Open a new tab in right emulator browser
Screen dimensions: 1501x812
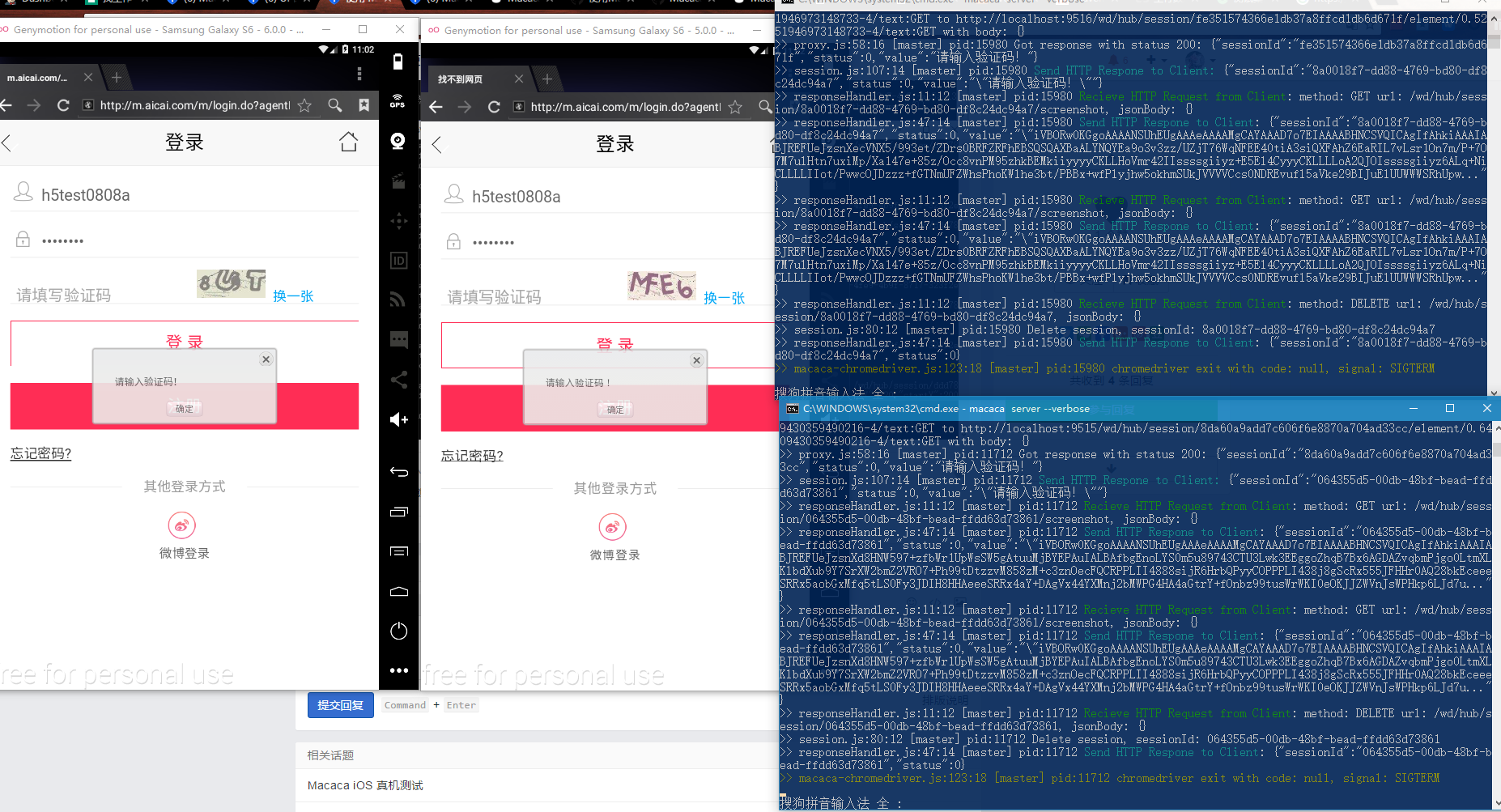tap(547, 79)
